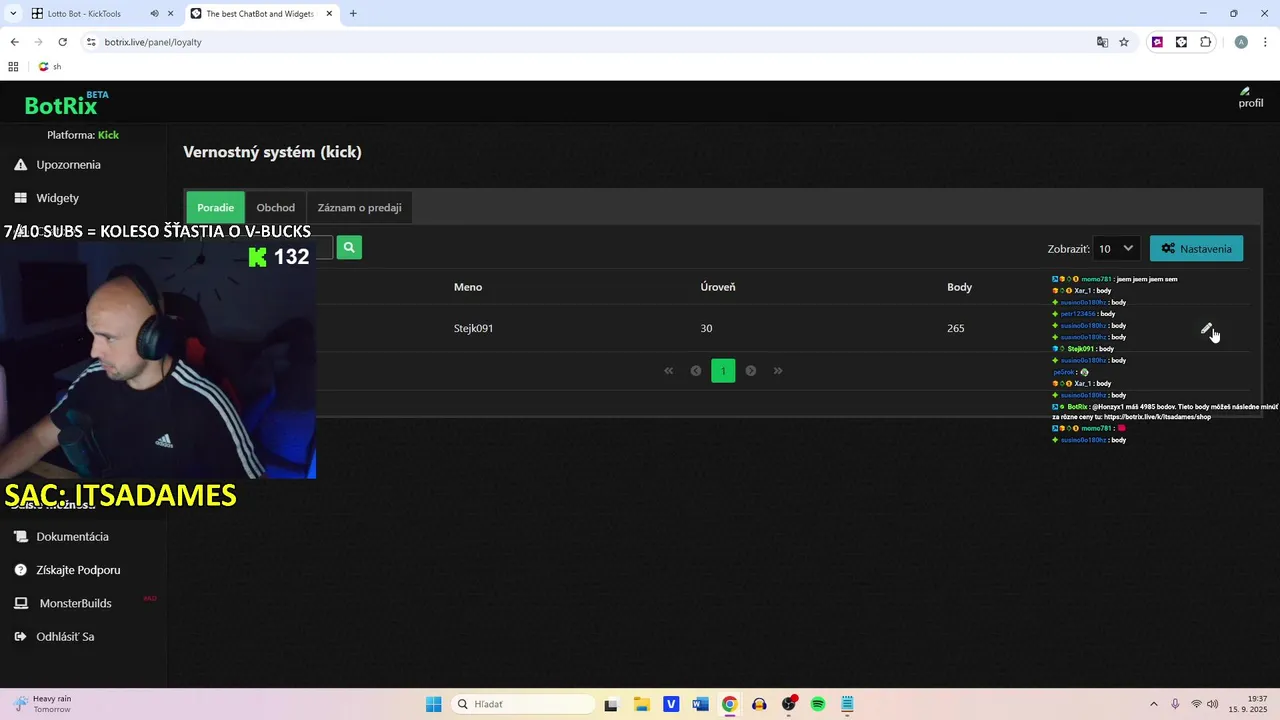Select page 1 in pagination
Image resolution: width=1280 pixels, height=720 pixels.
(723, 371)
